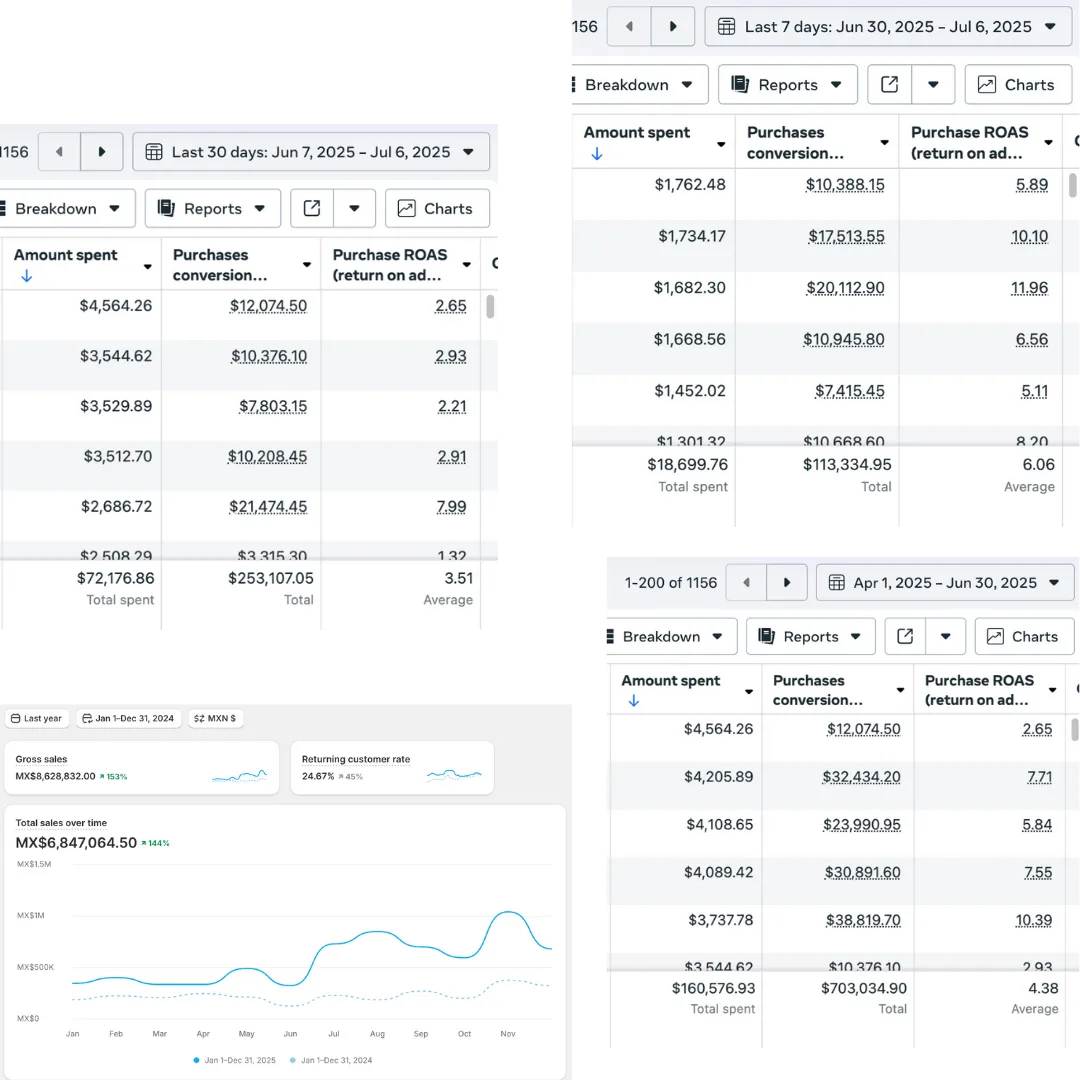
Task: Open export options arrow in Last 30 days panel
Action: click(355, 209)
